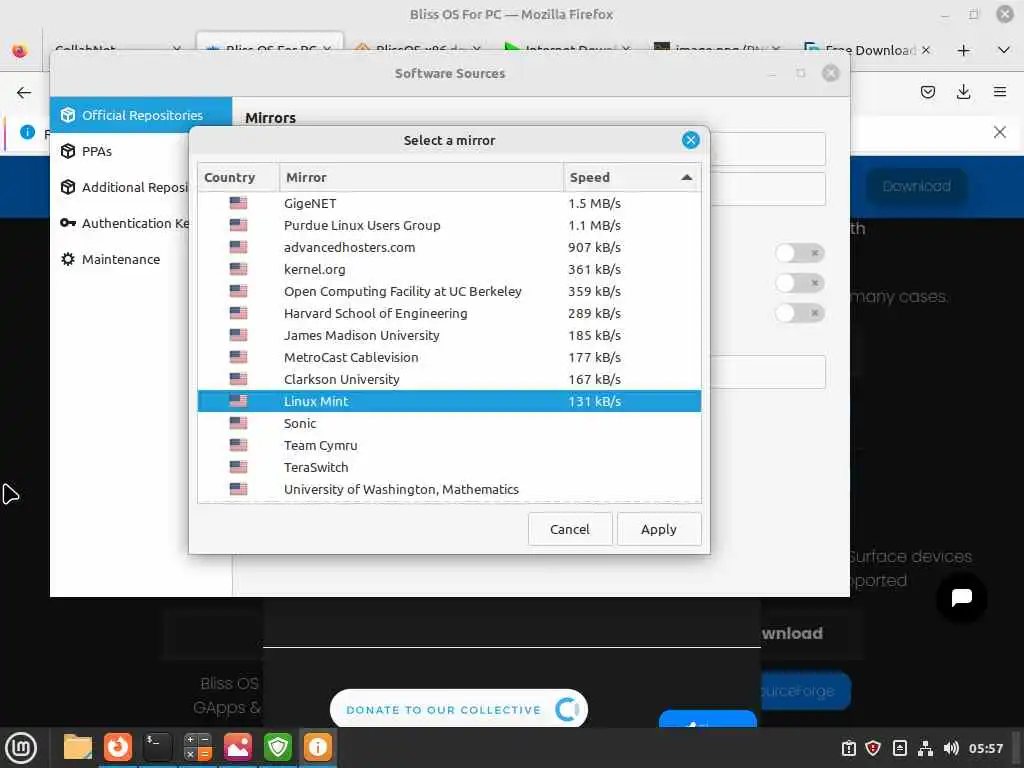Click the Download button on Bliss OS page
Screen dimensions: 1024x768
(x=916, y=187)
